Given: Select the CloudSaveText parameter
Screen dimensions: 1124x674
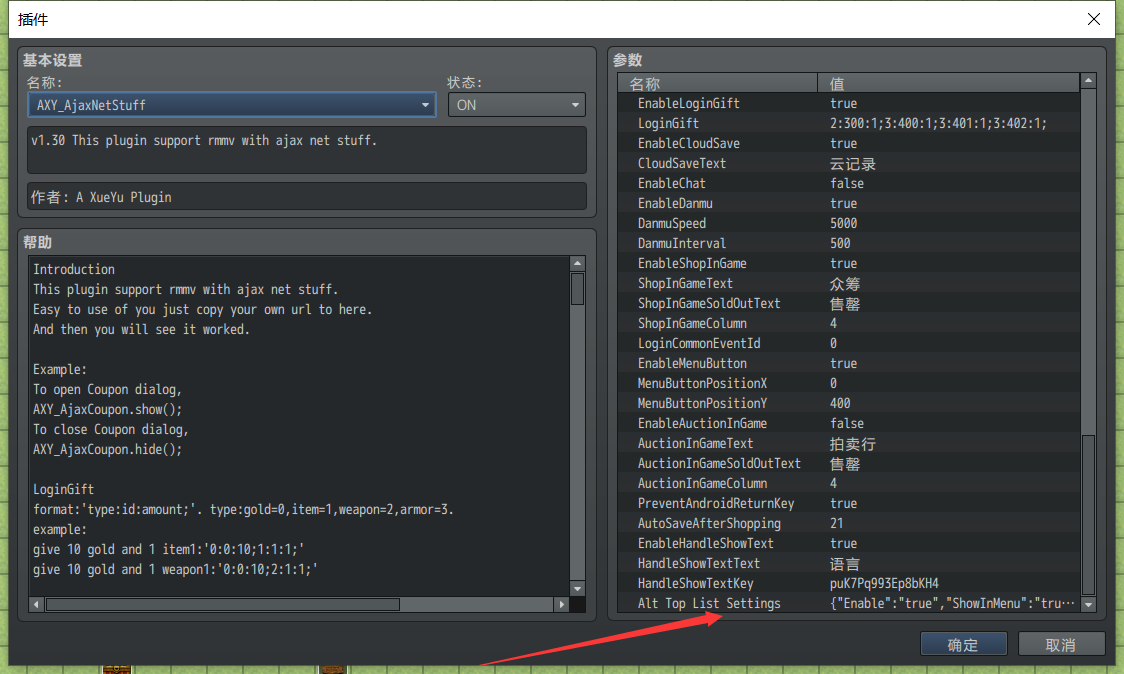Looking at the screenshot, I should [x=849, y=163].
